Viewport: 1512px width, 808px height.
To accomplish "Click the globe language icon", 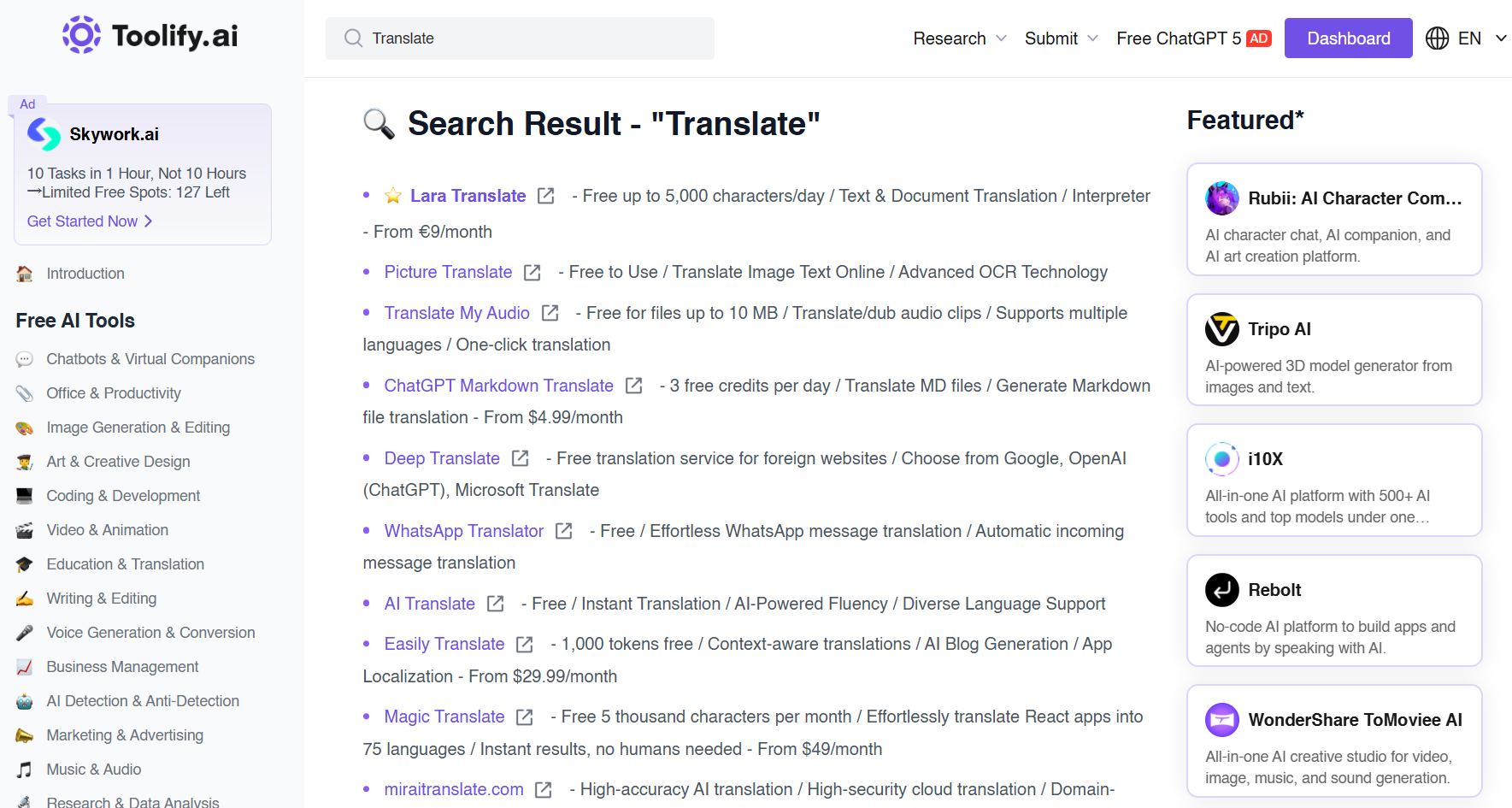I will (1437, 38).
